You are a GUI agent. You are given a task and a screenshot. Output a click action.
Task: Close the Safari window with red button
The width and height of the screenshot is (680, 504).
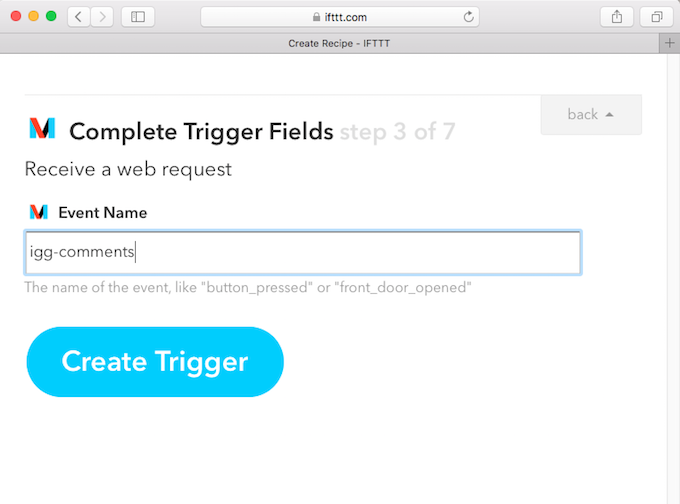click(16, 16)
